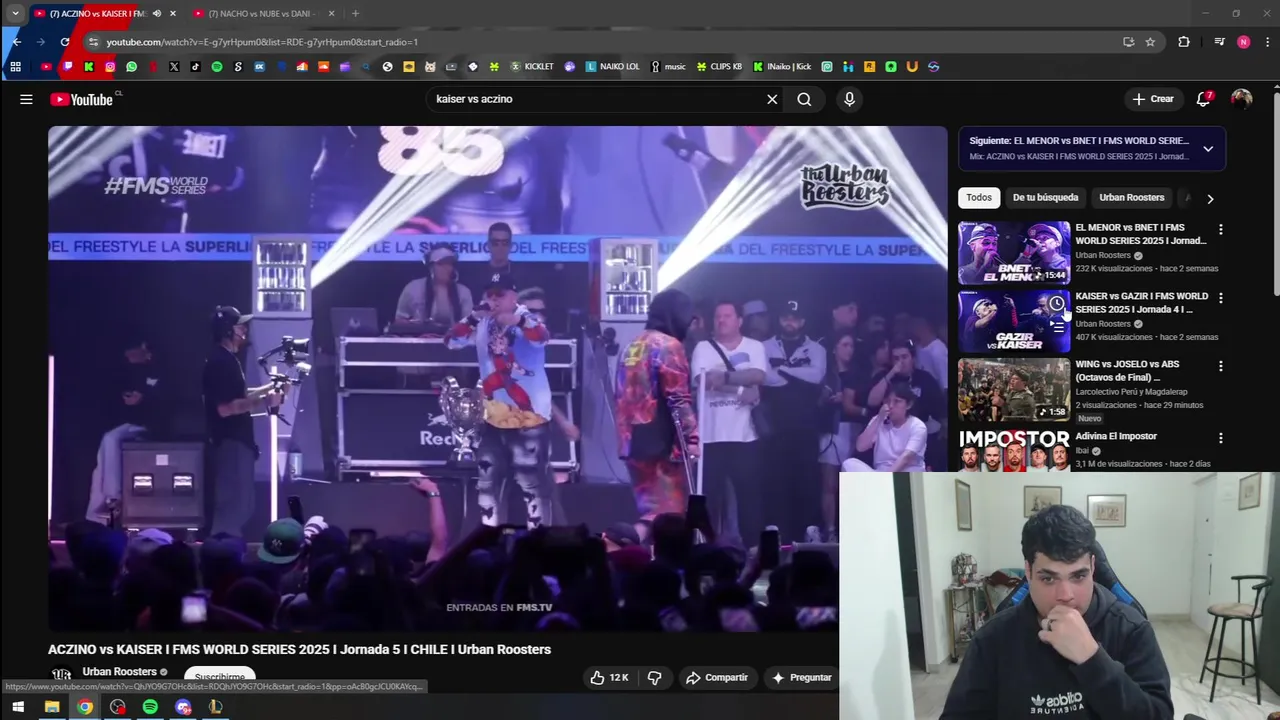Screen dimensions: 1280x720
Task: Switch to NACHO vs NUBE vs DANI tab
Action: (263, 13)
